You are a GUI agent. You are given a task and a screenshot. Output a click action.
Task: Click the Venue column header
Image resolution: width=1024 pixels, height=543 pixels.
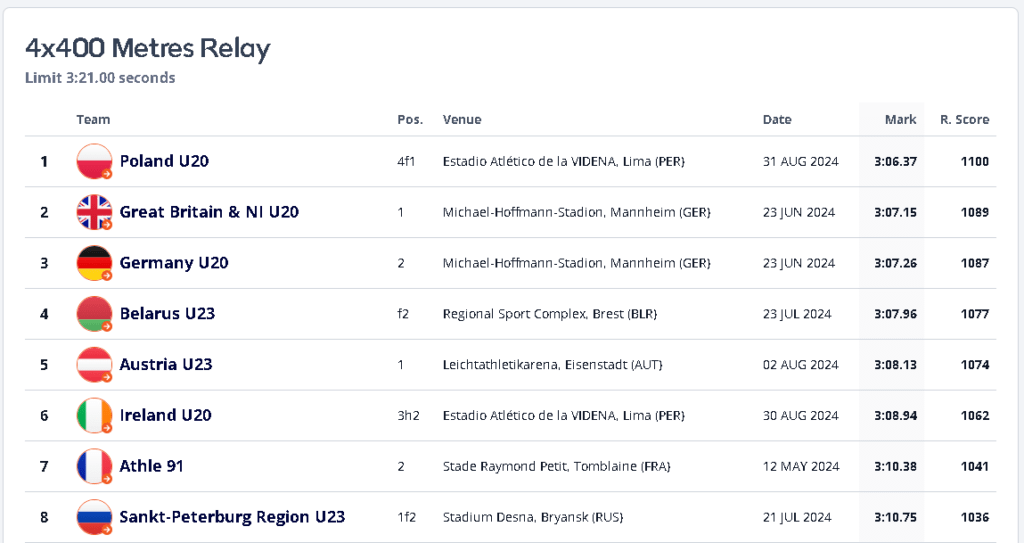click(462, 120)
